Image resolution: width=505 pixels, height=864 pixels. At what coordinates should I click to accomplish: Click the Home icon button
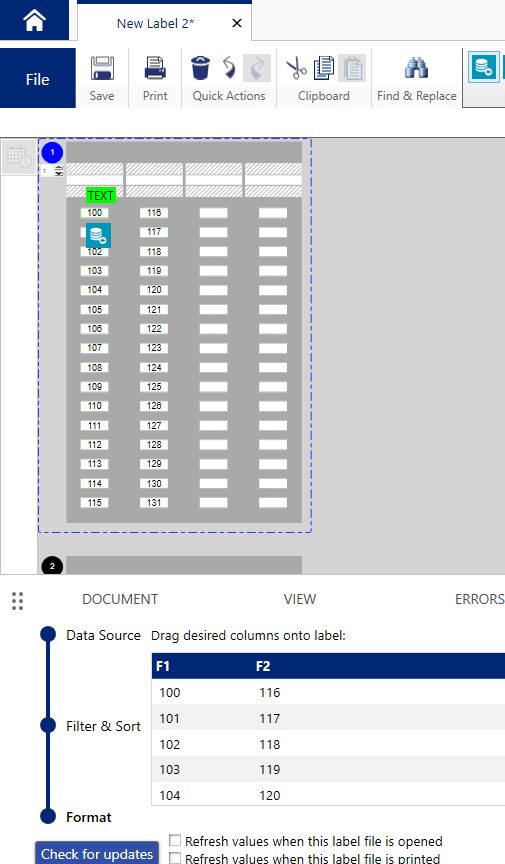pyautogui.click(x=34, y=20)
